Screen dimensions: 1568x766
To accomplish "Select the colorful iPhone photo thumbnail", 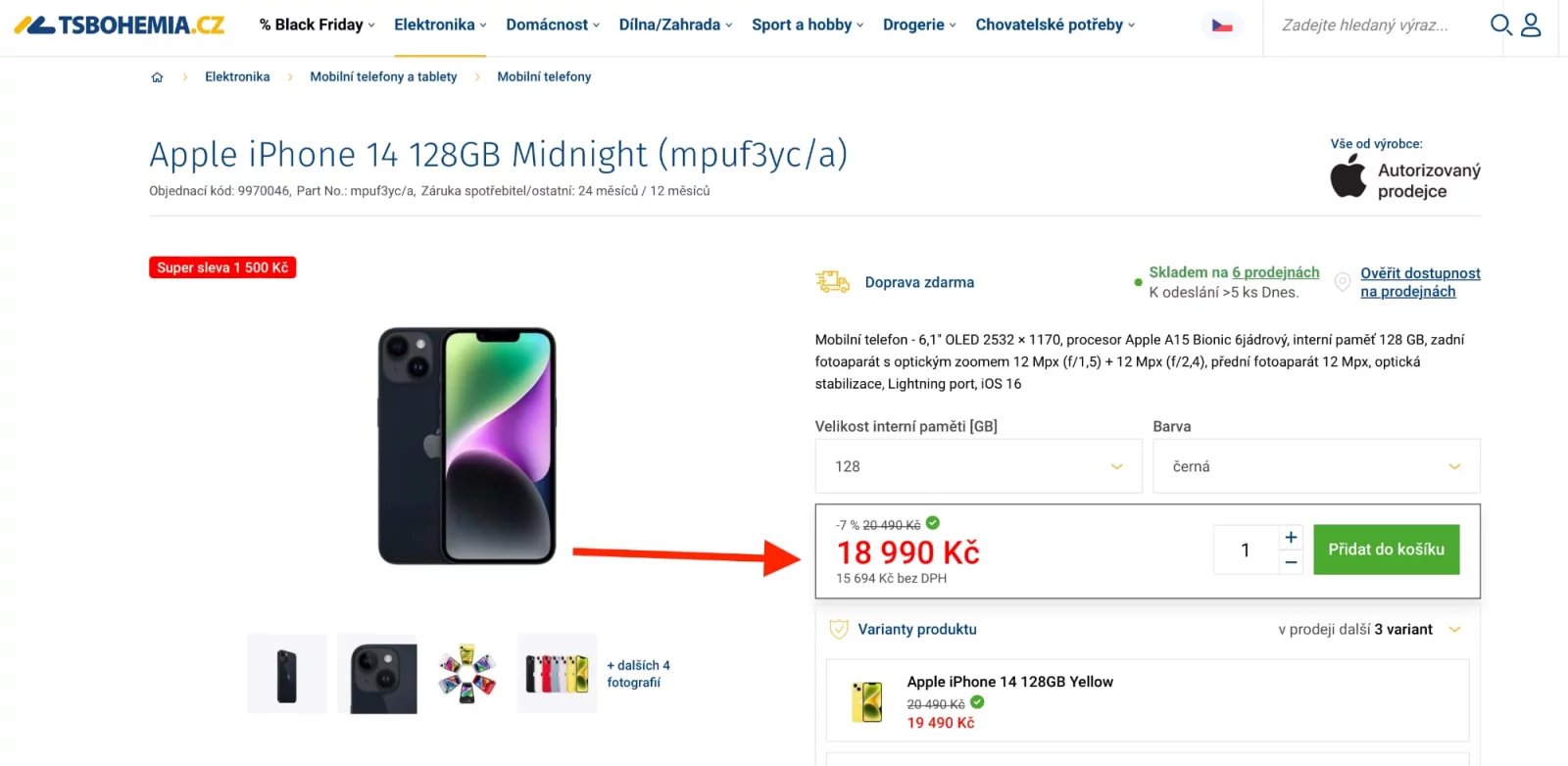I will [466, 674].
